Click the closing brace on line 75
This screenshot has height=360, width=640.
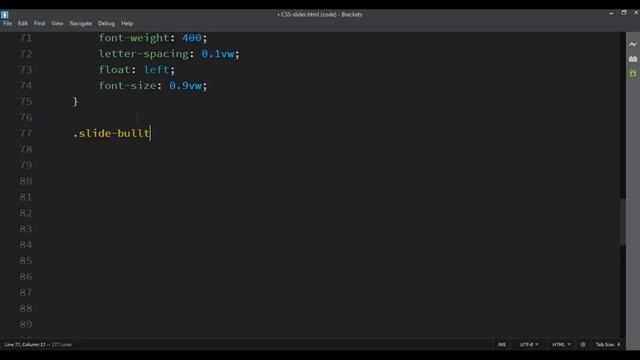pos(75,101)
